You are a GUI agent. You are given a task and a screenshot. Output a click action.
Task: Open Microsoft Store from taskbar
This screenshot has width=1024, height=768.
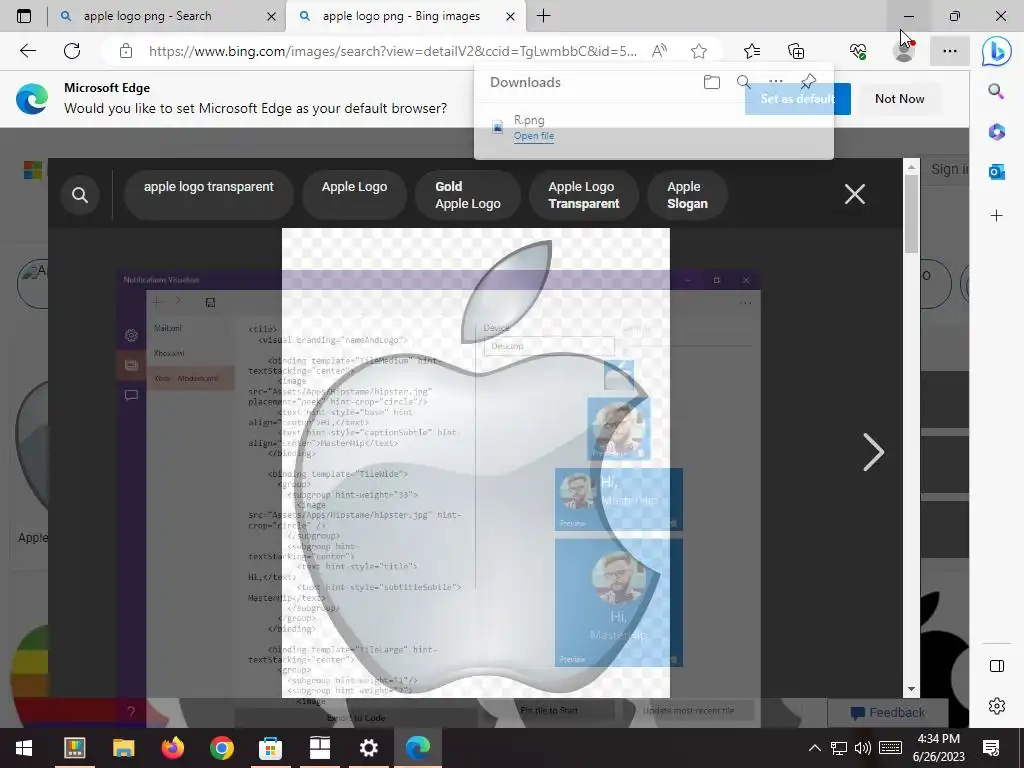coord(270,748)
